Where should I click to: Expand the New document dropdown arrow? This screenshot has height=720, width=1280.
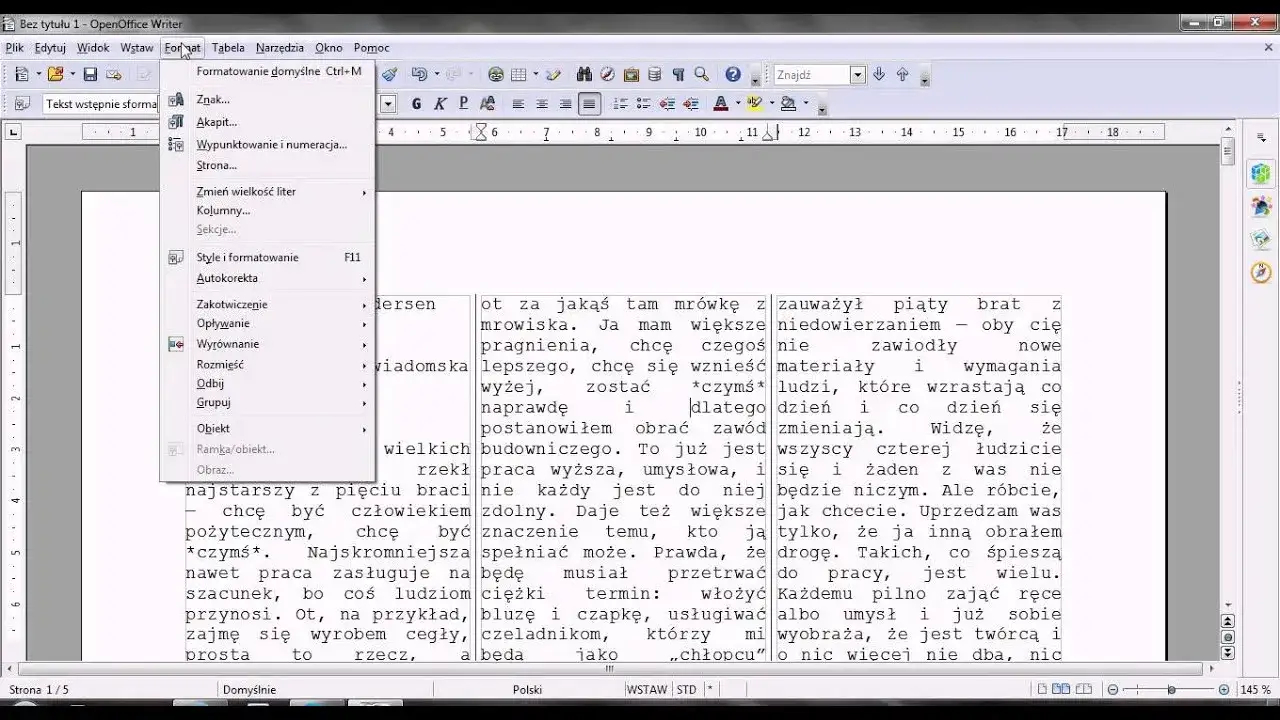pyautogui.click(x=38, y=74)
